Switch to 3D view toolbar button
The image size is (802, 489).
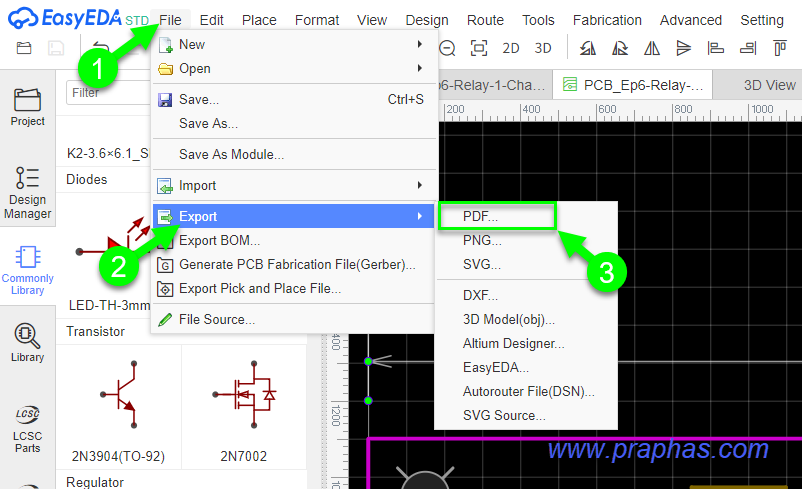click(x=543, y=48)
